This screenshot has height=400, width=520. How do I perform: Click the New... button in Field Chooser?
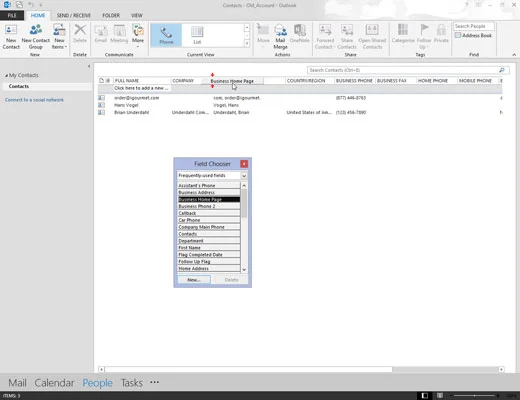pos(194,280)
